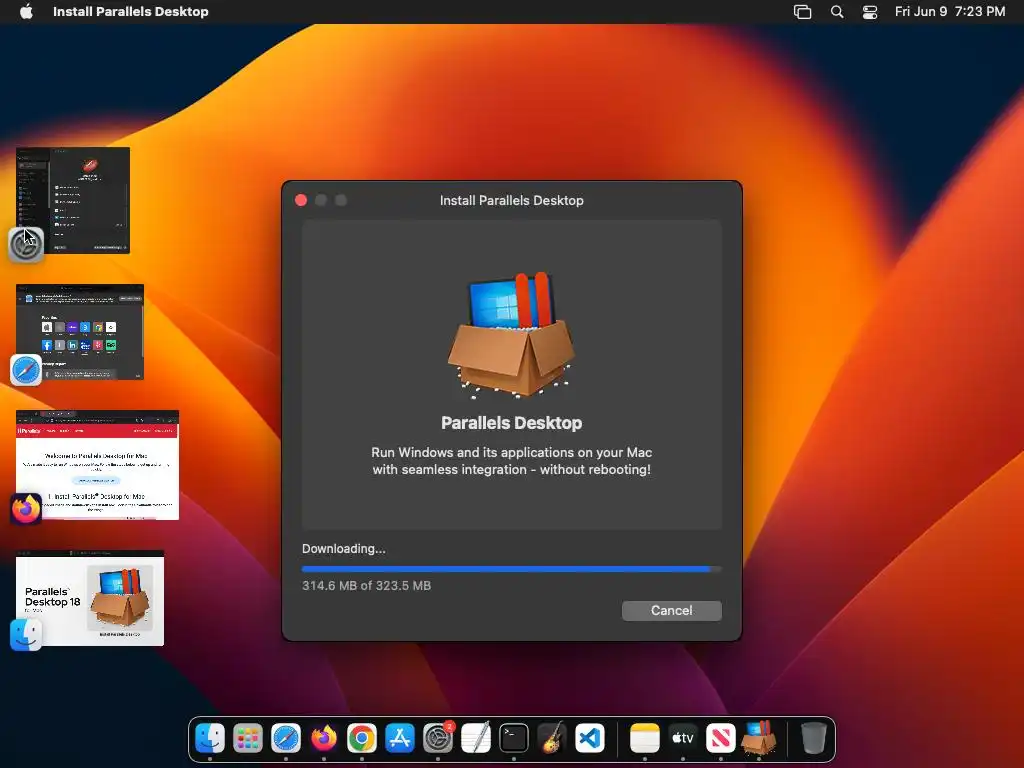
Task: Close the Install Parallels Desktop window
Action: [301, 200]
